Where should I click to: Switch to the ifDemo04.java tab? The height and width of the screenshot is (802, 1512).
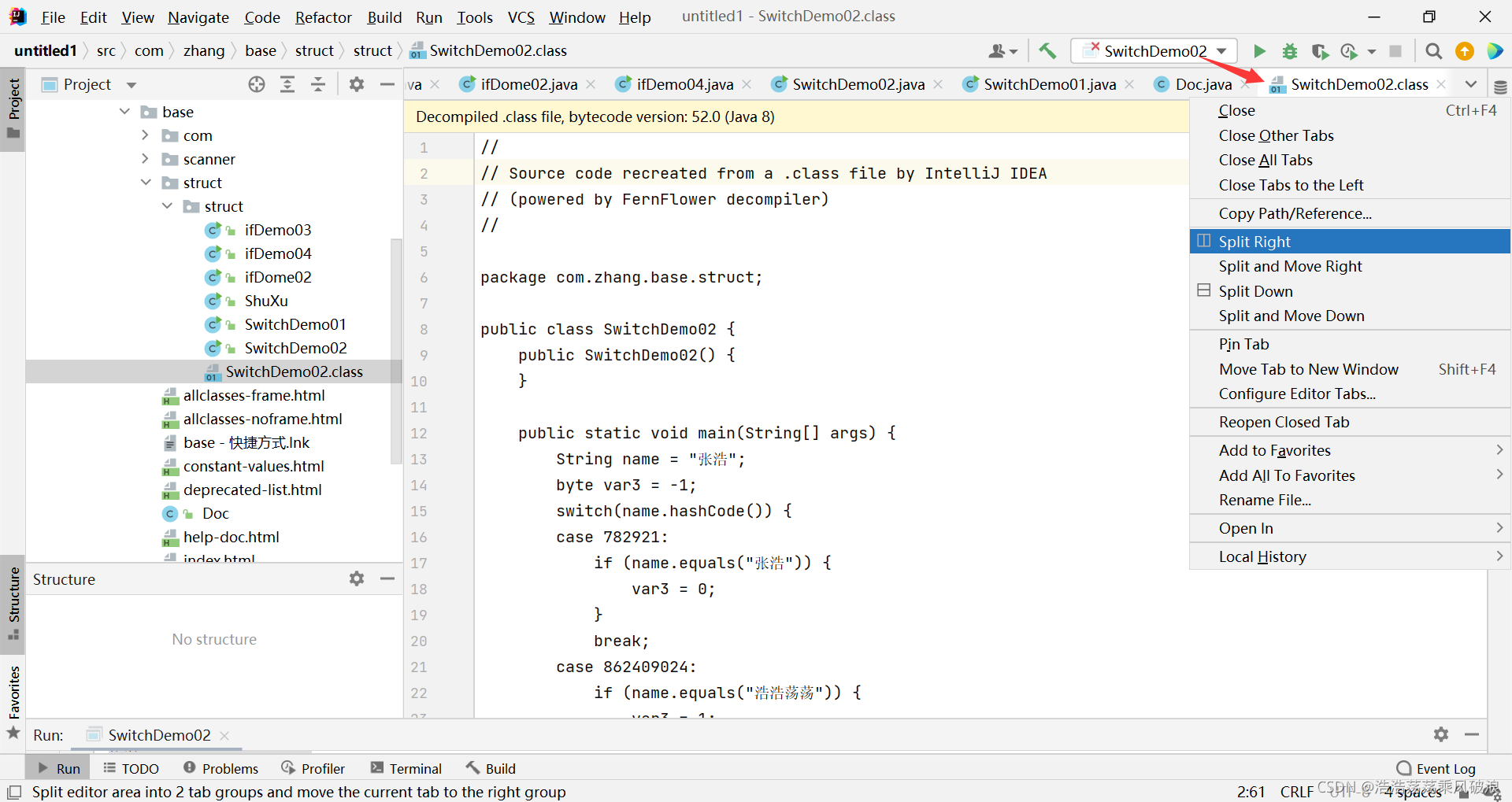[x=684, y=84]
